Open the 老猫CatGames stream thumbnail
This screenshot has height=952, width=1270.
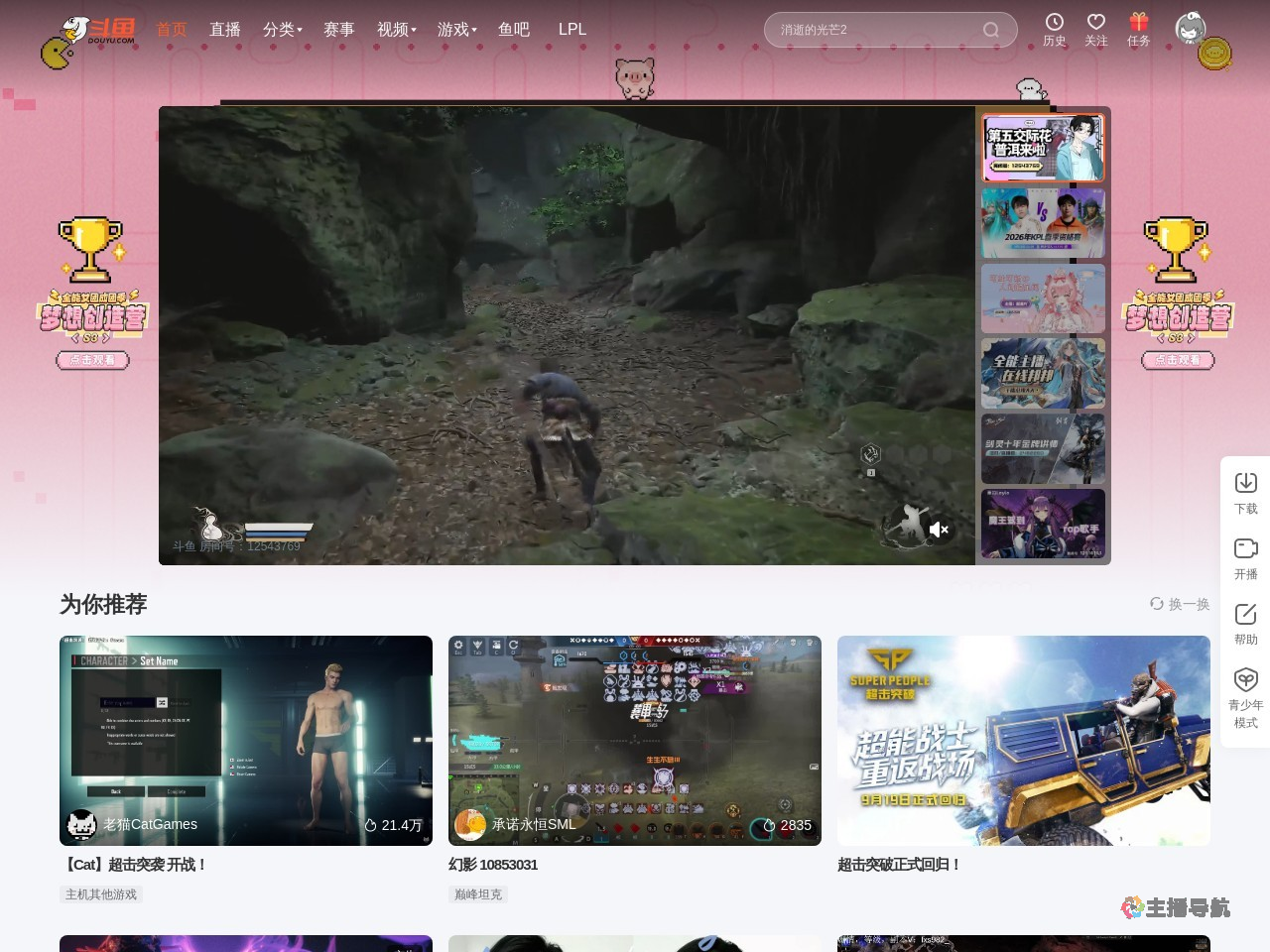click(x=246, y=740)
